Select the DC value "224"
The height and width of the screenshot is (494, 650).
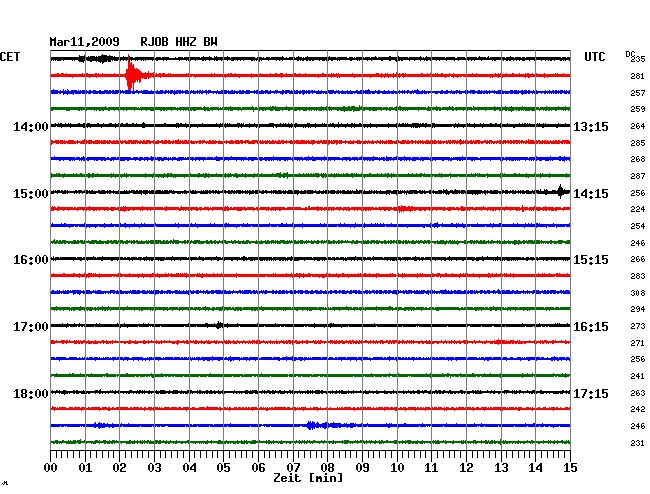(x=638, y=209)
